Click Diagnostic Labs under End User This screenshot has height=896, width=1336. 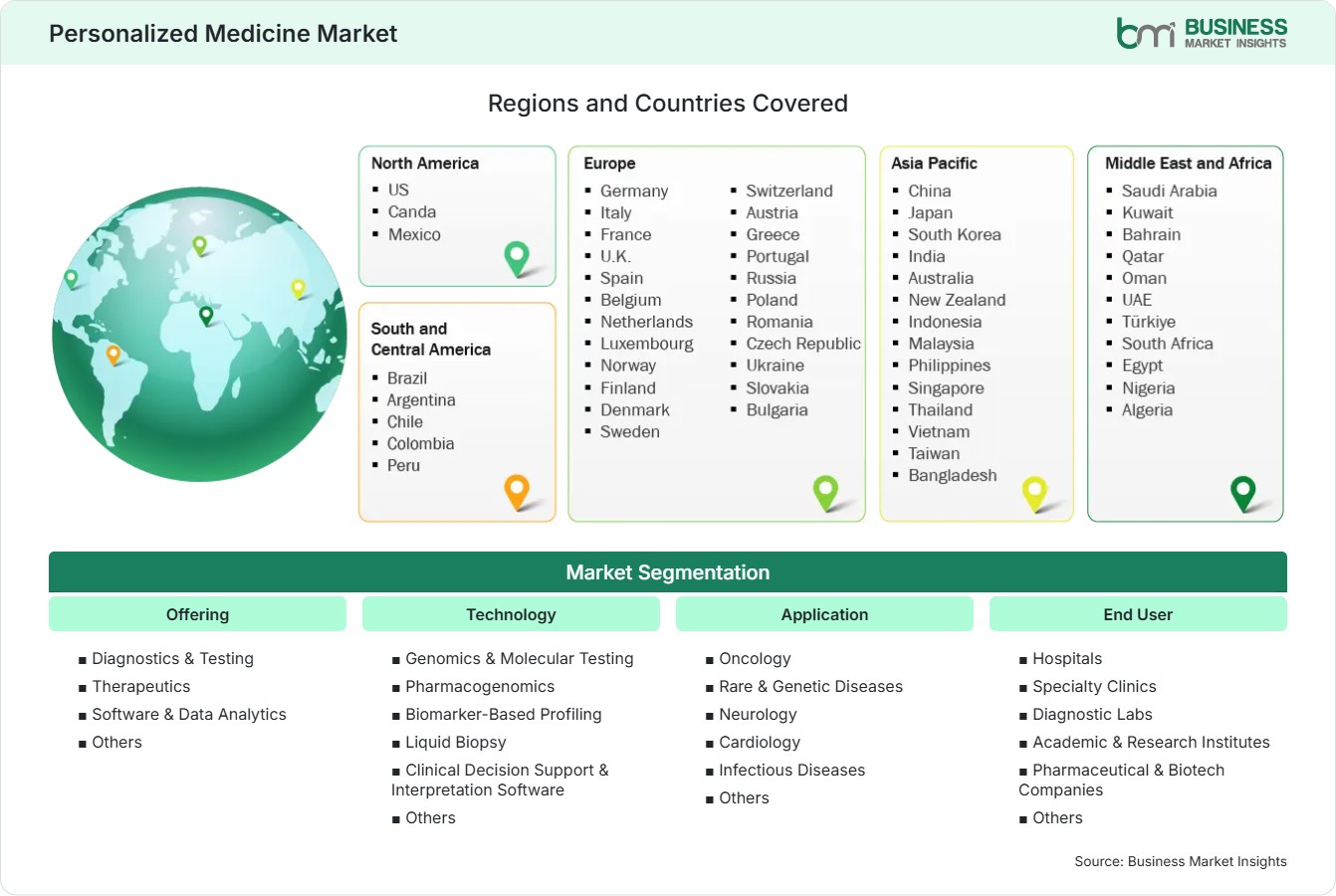(x=1092, y=714)
